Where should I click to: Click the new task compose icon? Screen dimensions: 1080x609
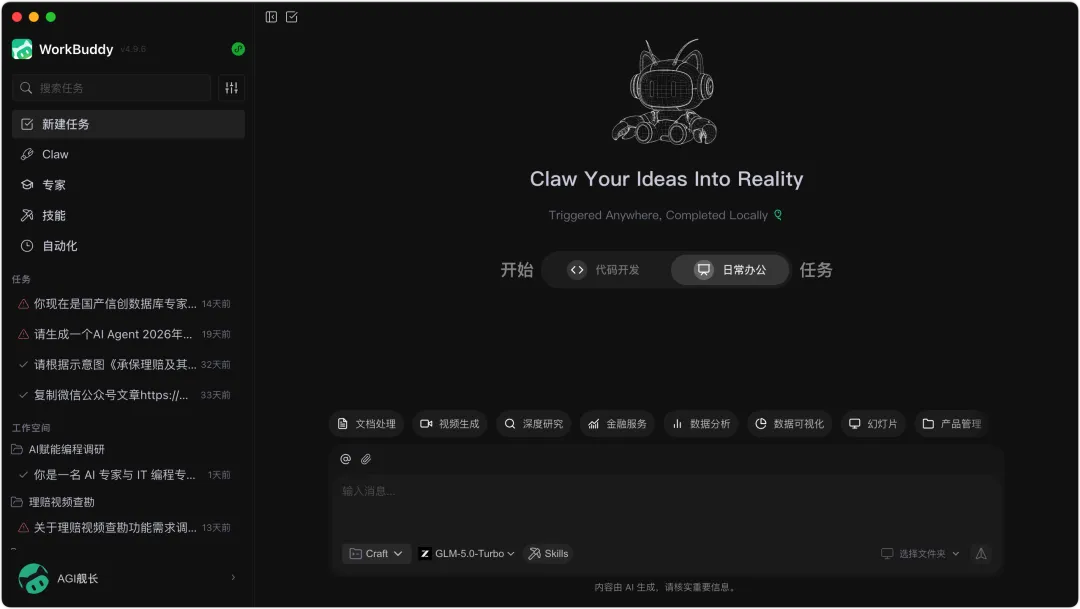click(x=292, y=17)
